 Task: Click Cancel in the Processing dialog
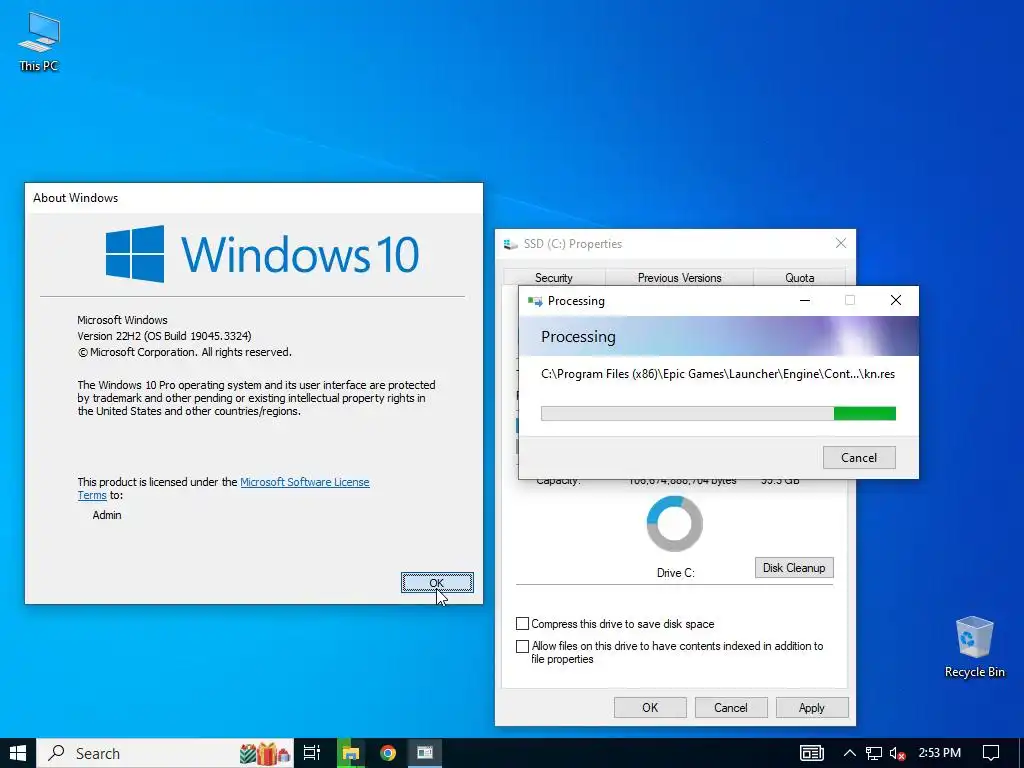tap(859, 458)
